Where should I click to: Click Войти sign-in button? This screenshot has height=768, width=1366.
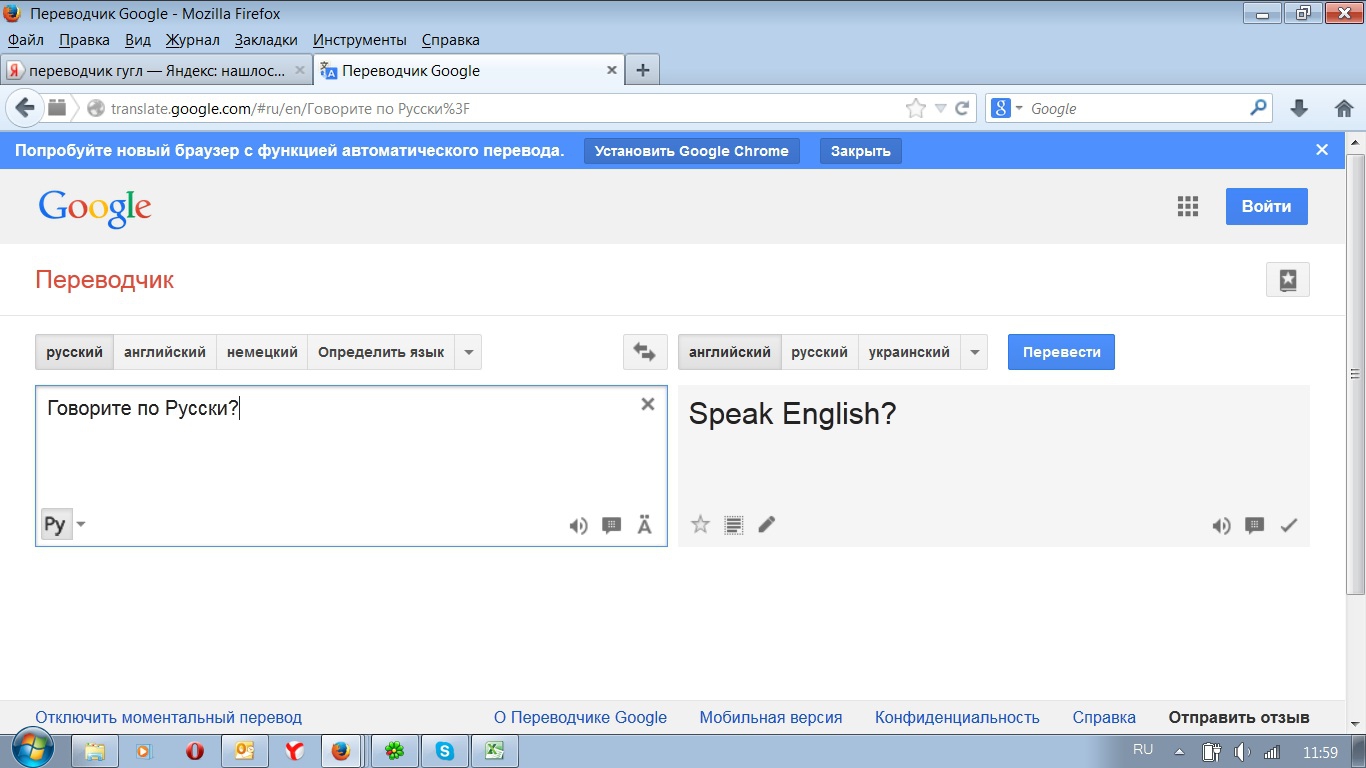tap(1266, 206)
